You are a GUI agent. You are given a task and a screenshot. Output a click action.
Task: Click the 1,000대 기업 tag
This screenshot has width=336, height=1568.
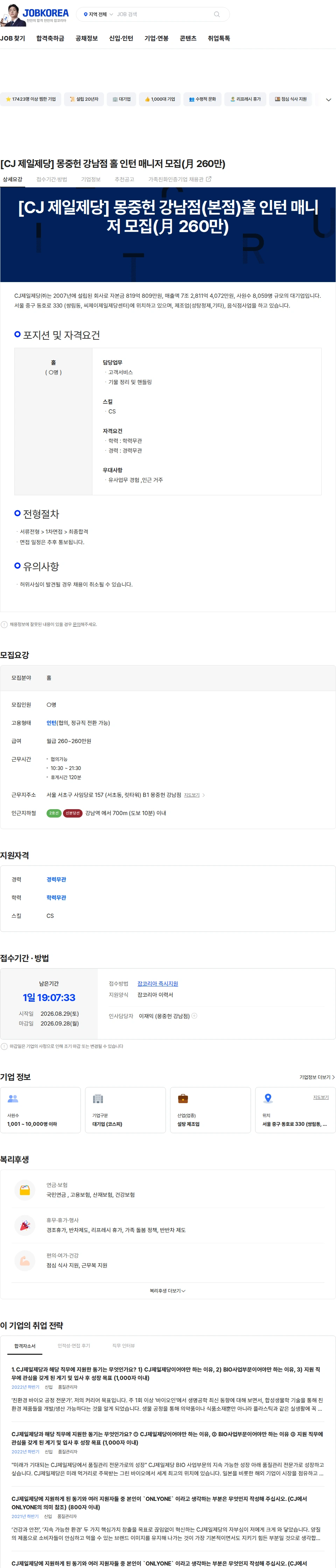160,99
